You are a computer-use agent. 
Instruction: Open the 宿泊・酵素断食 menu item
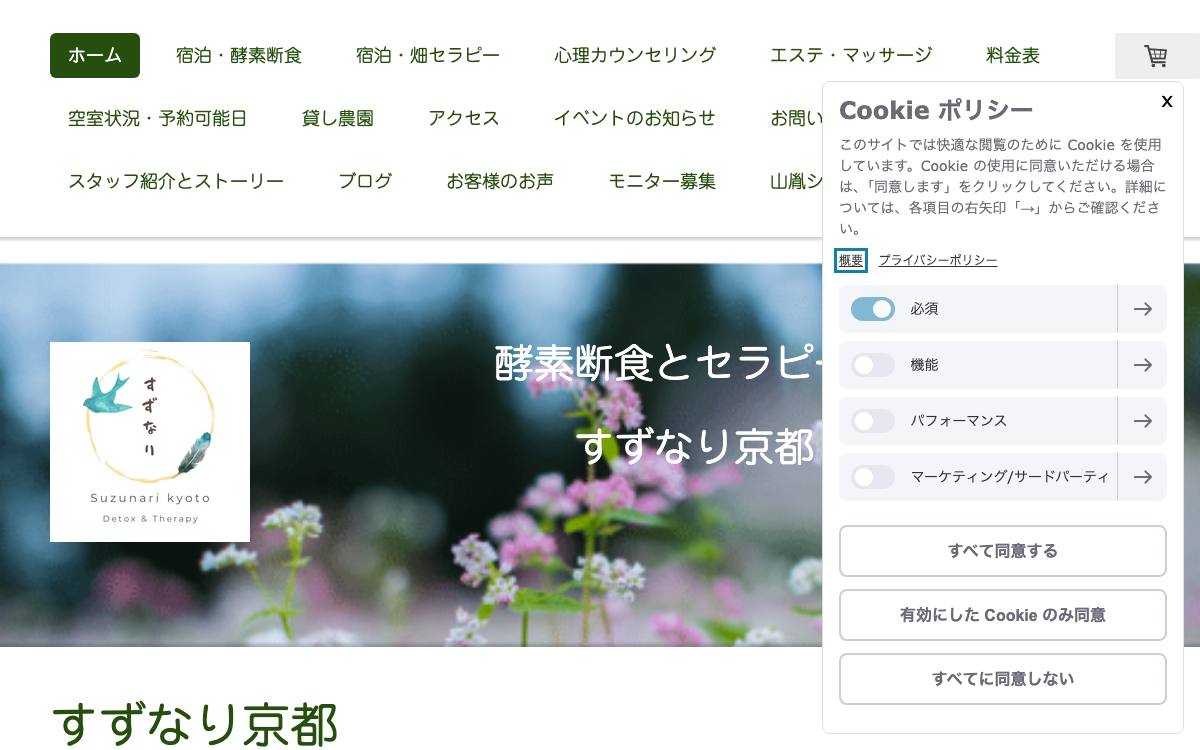tap(239, 55)
